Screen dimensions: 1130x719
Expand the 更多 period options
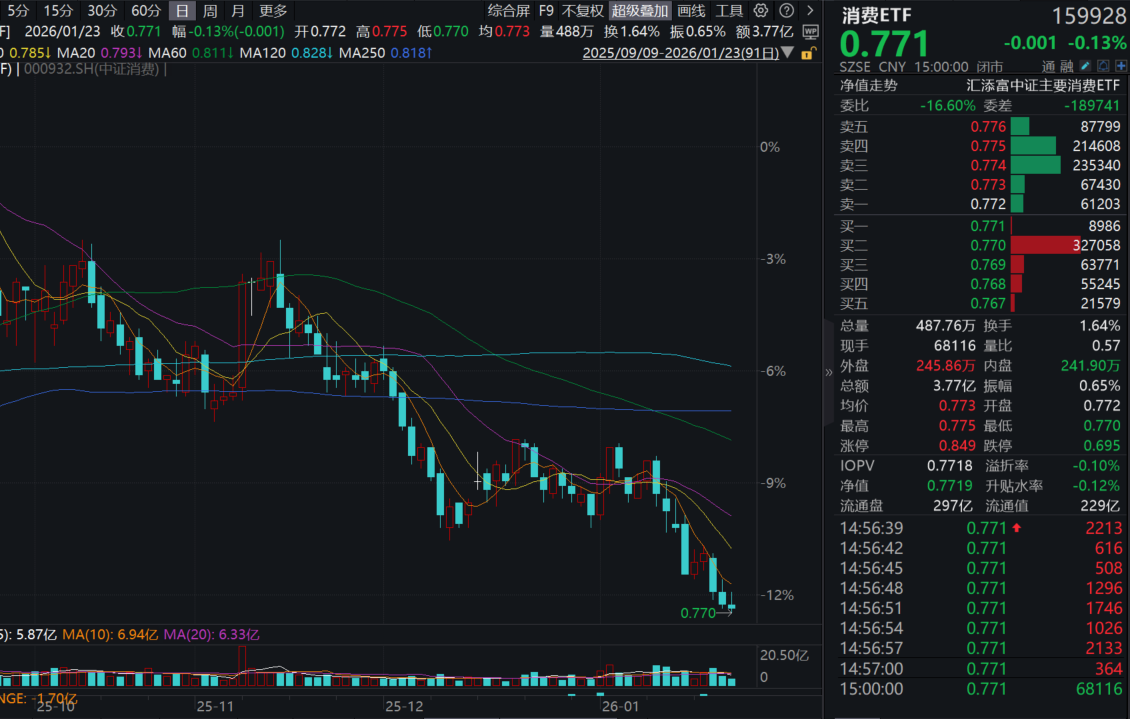(x=272, y=11)
